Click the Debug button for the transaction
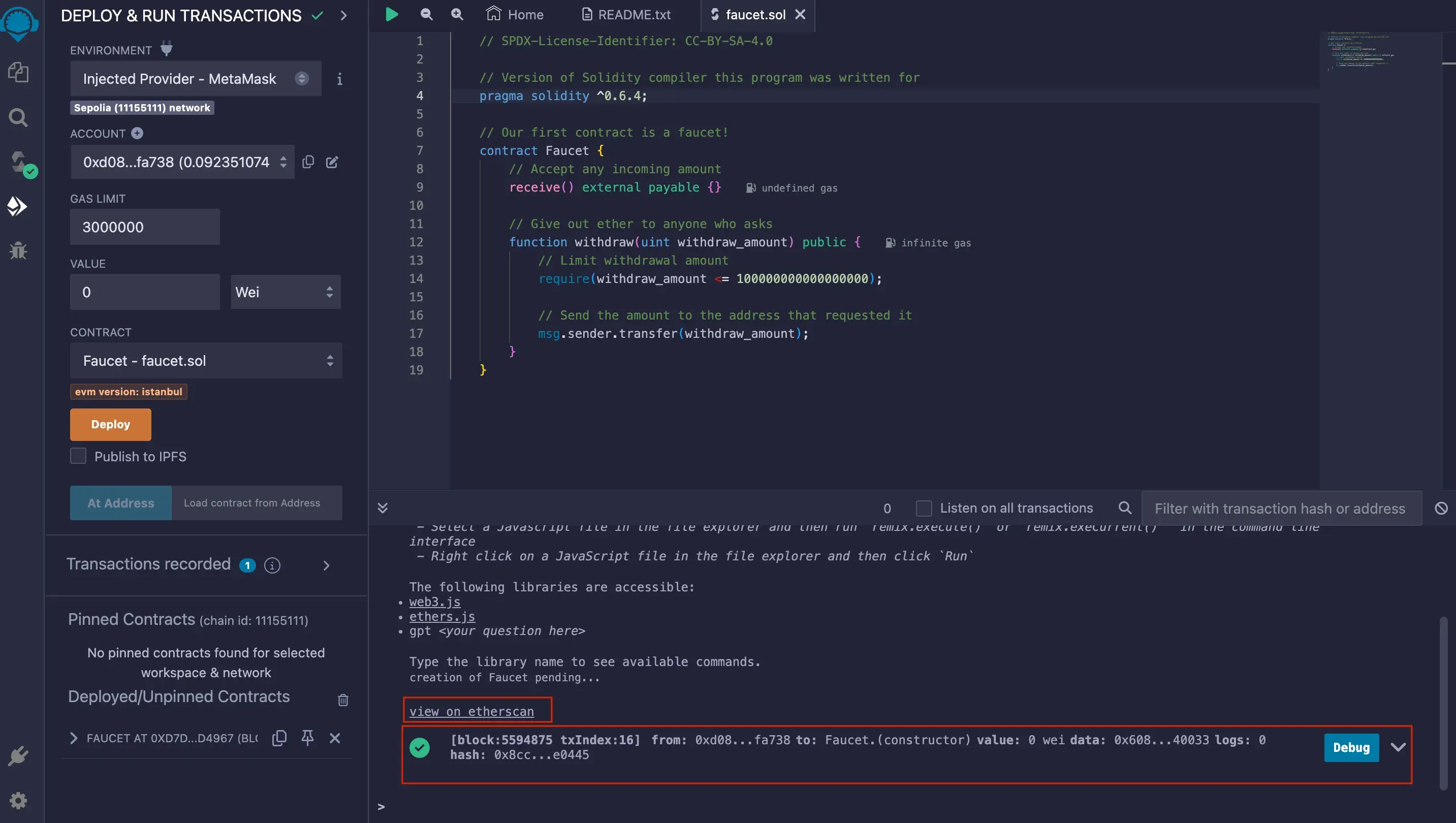The image size is (1456, 823). [x=1351, y=747]
